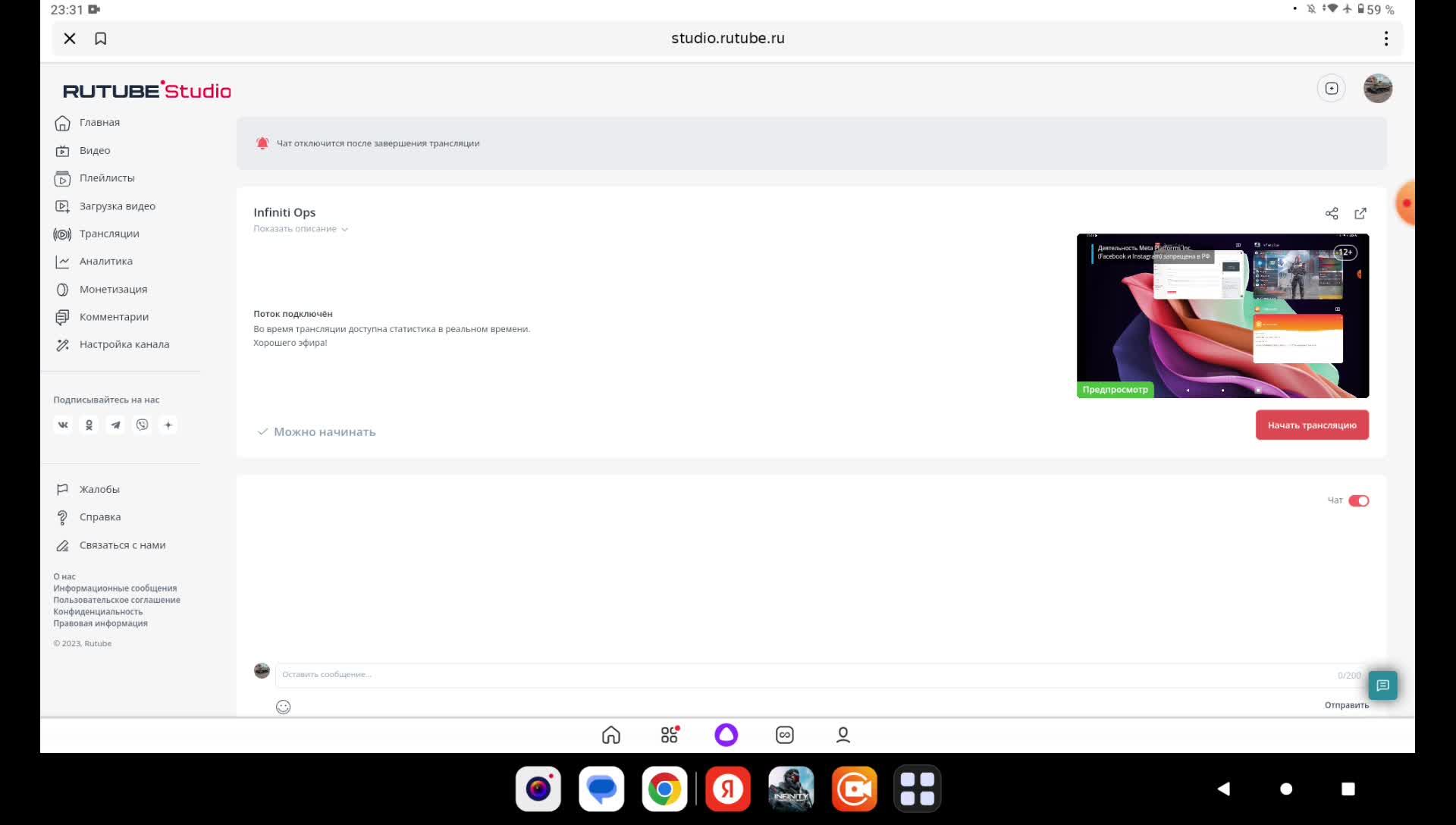Open browser three-dot menu
This screenshot has height=825, width=1456.
tap(1385, 39)
